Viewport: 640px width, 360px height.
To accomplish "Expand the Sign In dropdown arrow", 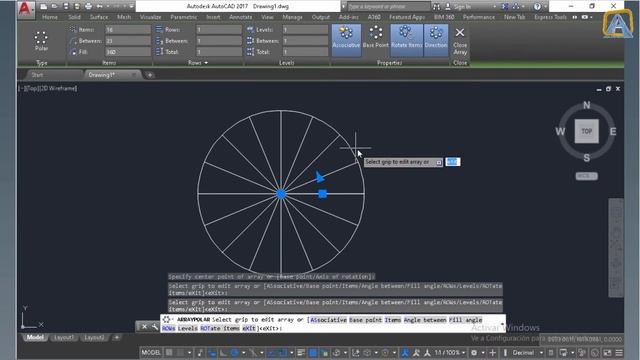I will (495, 7).
